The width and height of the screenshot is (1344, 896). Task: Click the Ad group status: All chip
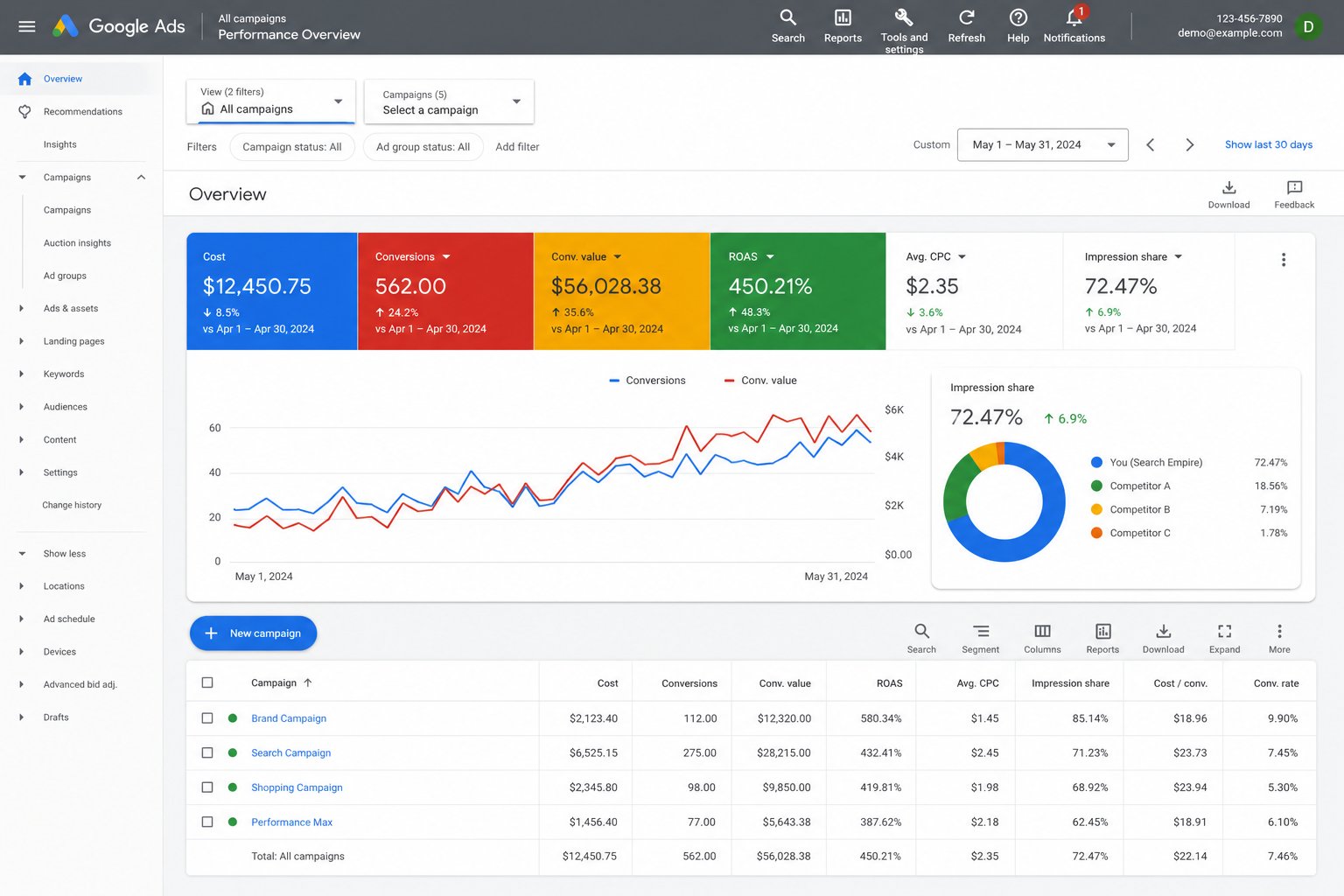pyautogui.click(x=423, y=147)
